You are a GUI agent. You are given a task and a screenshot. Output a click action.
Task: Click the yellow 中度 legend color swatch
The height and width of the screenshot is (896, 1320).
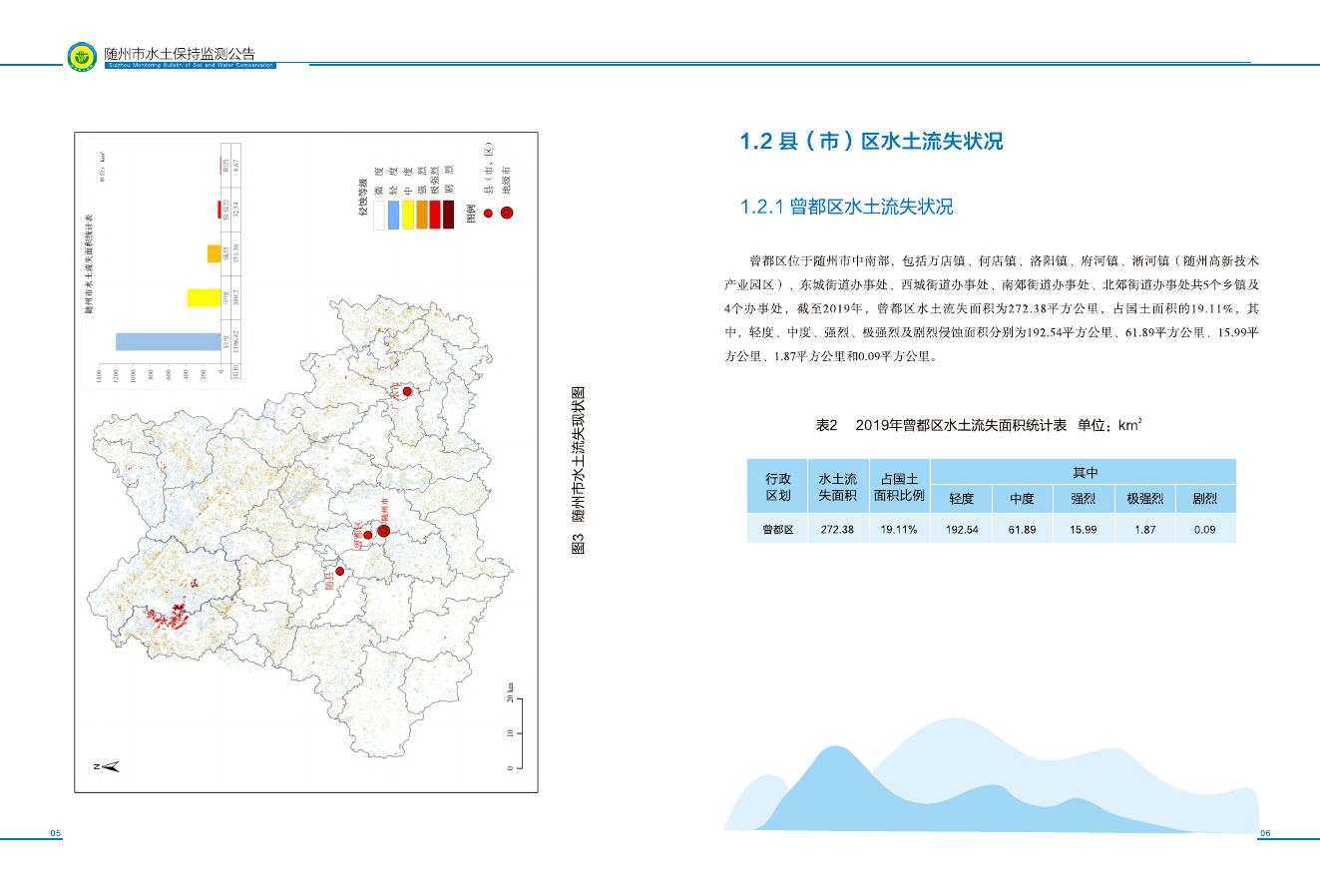click(407, 215)
